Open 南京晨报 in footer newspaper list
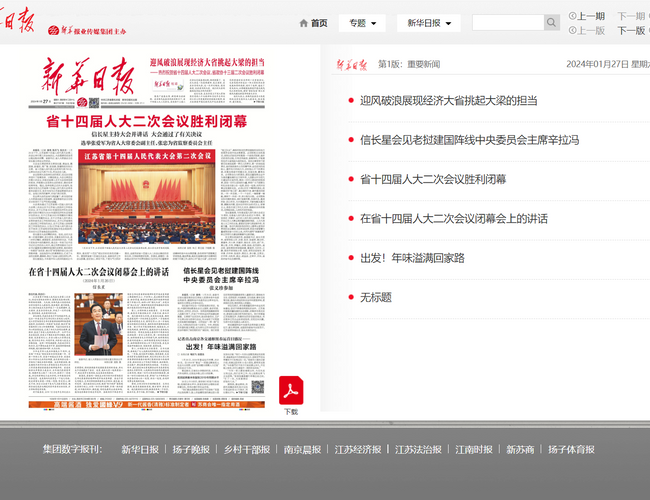The width and height of the screenshot is (650, 500). click(302, 450)
